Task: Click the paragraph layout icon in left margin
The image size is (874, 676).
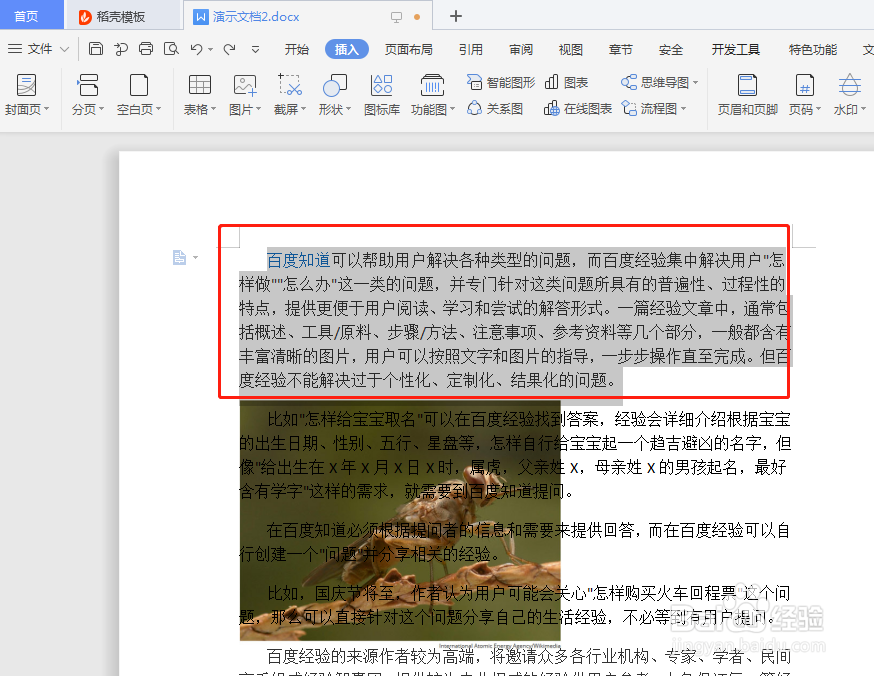Action: pyautogui.click(x=179, y=257)
